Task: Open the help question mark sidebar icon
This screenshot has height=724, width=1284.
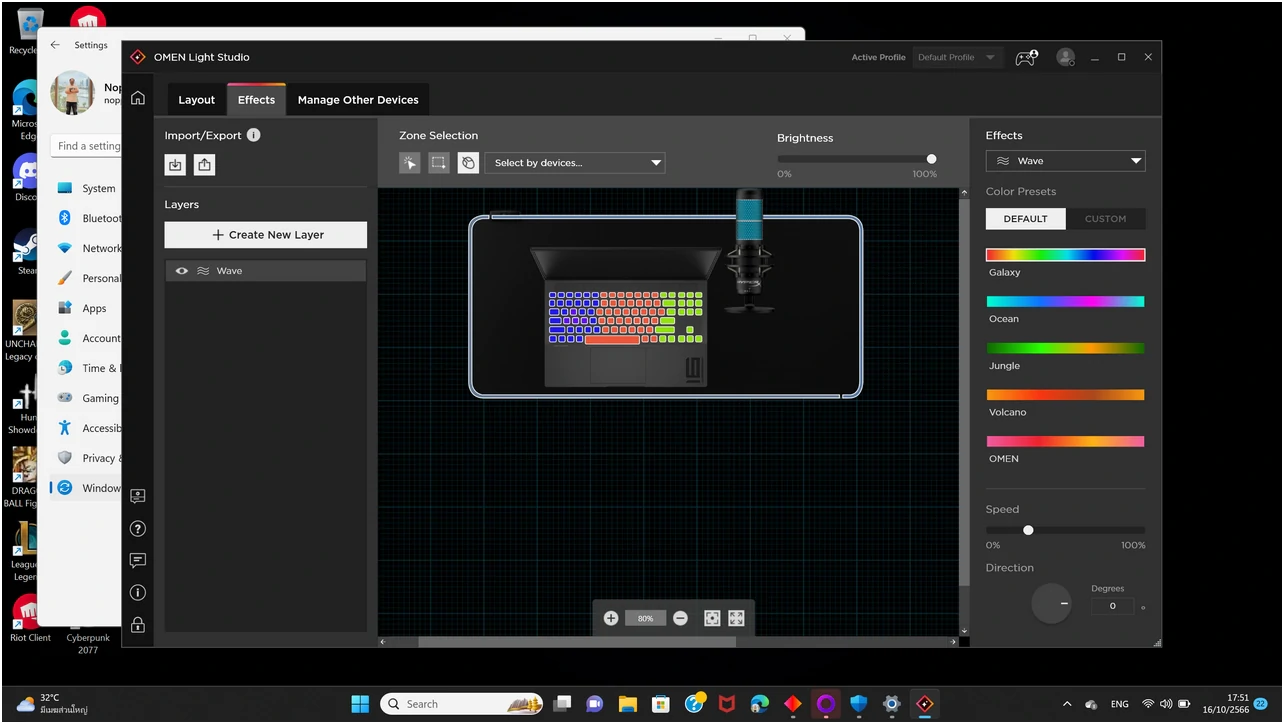Action: 138,529
